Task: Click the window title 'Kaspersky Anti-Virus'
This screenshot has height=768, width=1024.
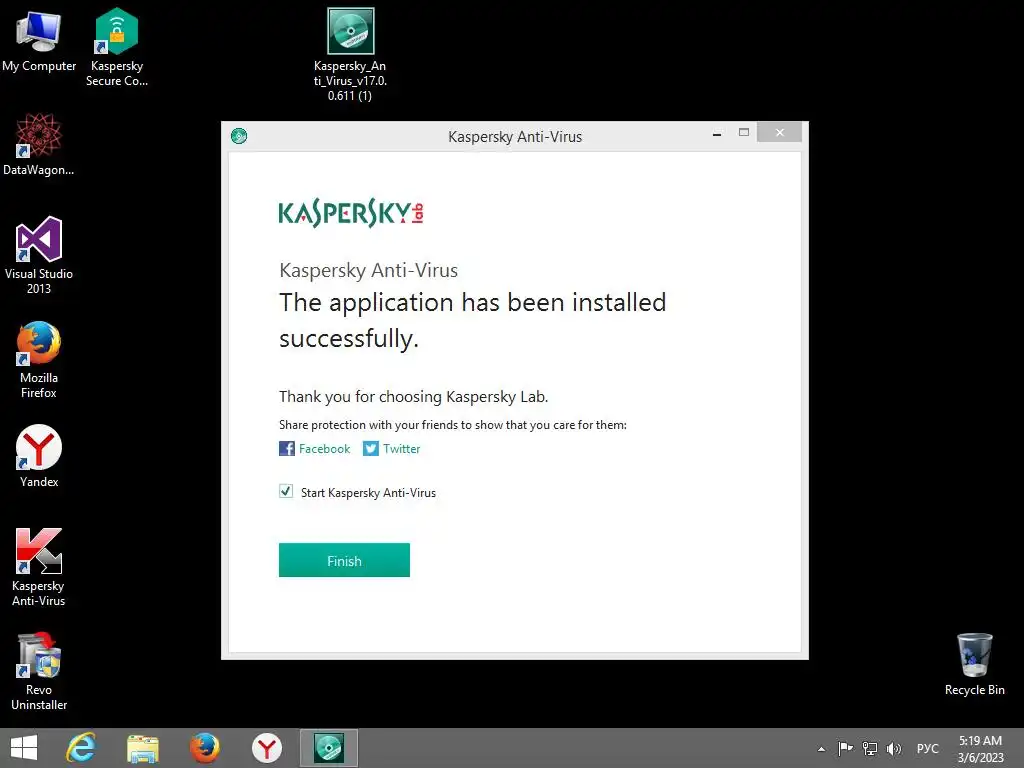Action: click(x=515, y=136)
